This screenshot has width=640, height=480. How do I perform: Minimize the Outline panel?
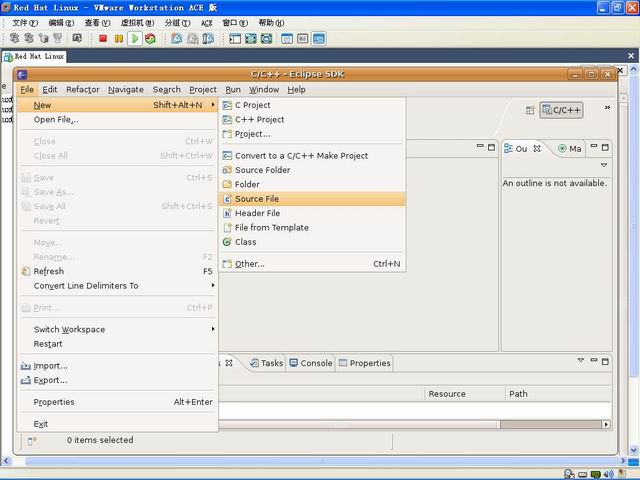click(x=594, y=146)
